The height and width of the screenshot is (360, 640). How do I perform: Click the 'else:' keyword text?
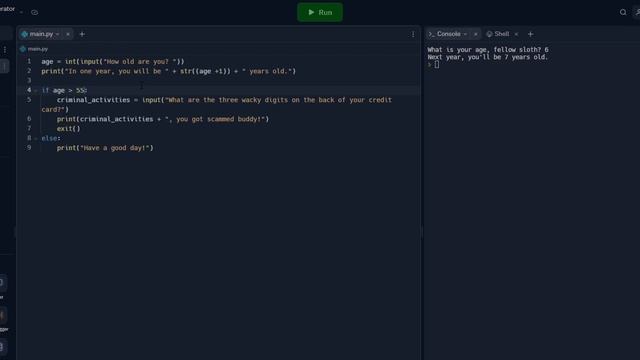coord(51,138)
